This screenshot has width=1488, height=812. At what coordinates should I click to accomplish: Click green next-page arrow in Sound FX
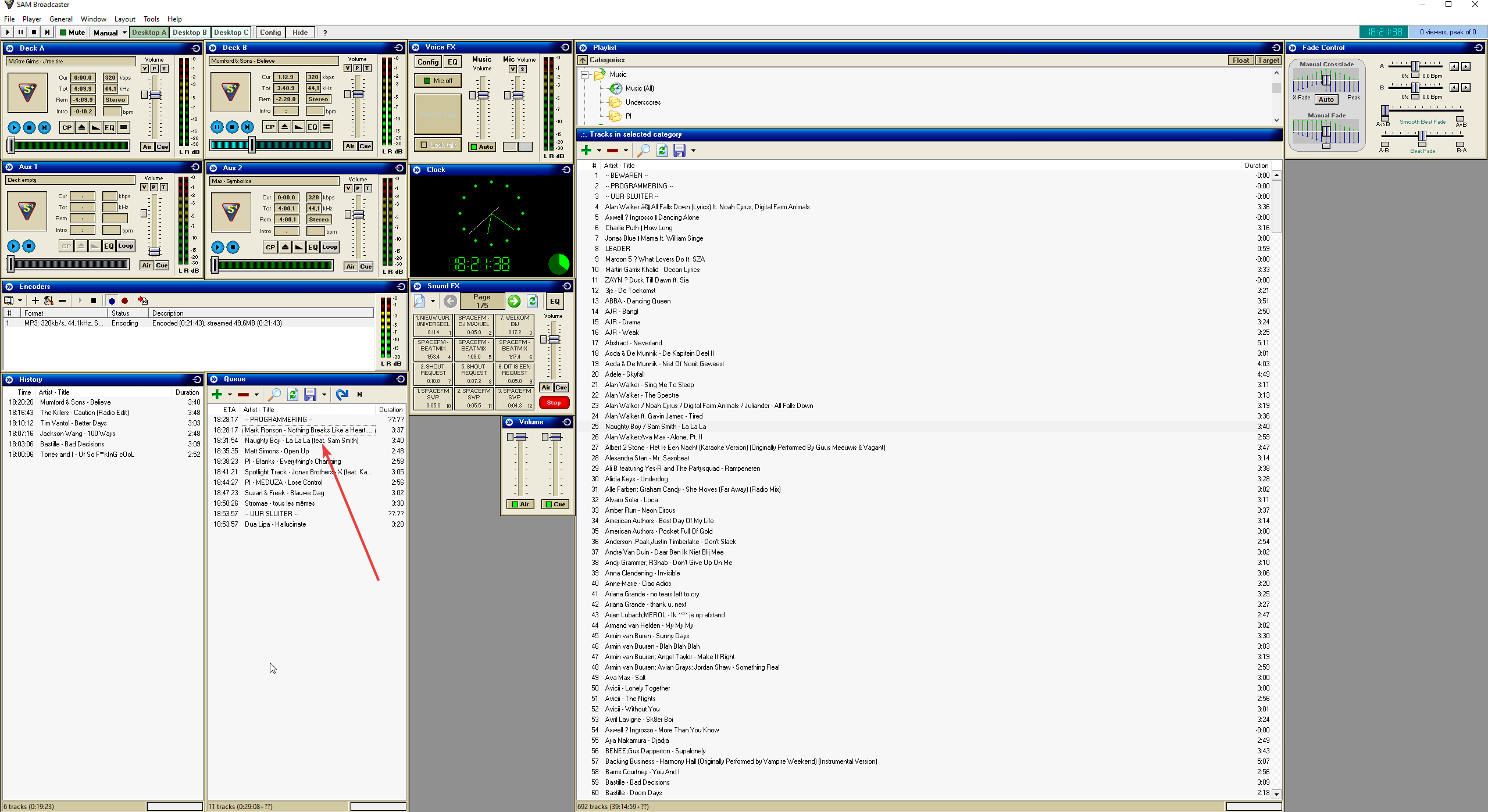513,301
